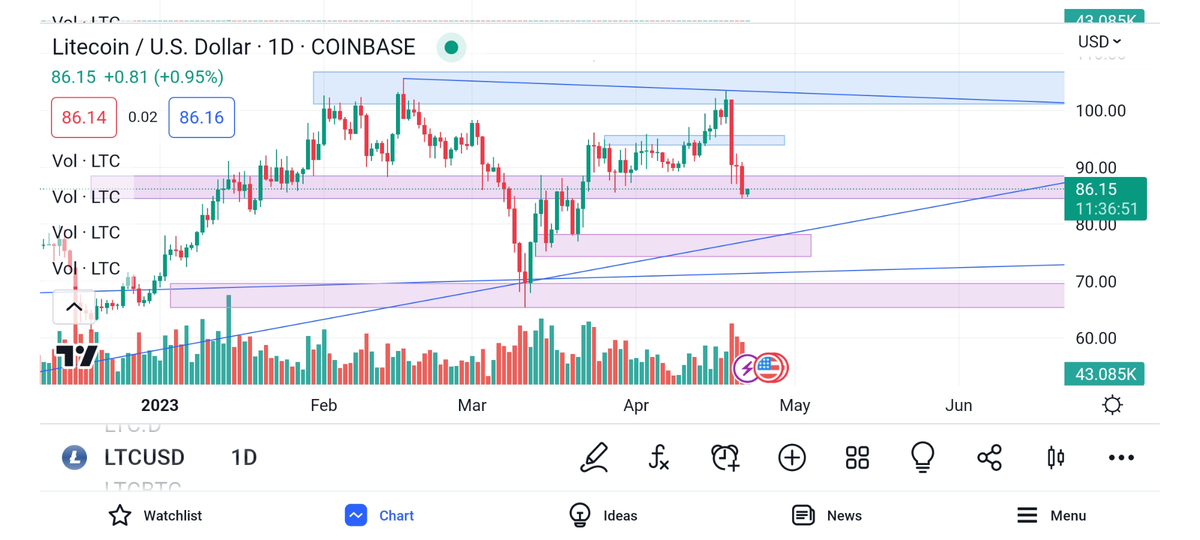
Task: Switch to the Watchlist tab
Action: pyautogui.click(x=155, y=516)
